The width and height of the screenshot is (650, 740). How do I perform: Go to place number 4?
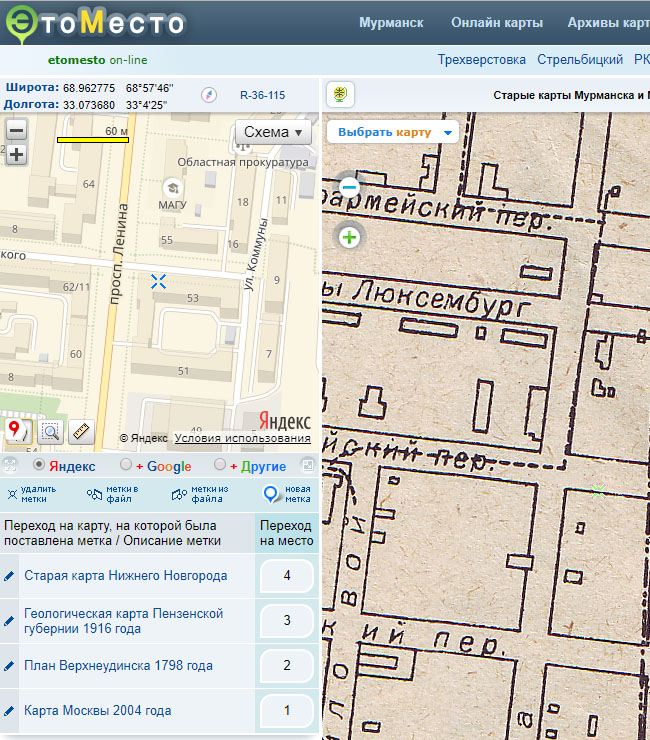point(287,576)
